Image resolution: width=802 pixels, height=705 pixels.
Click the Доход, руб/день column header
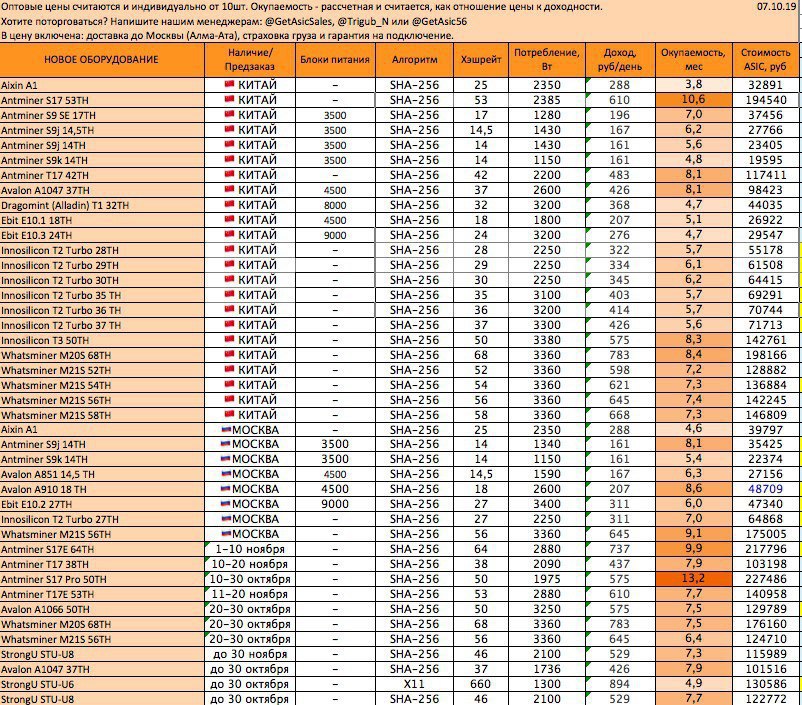[620, 59]
